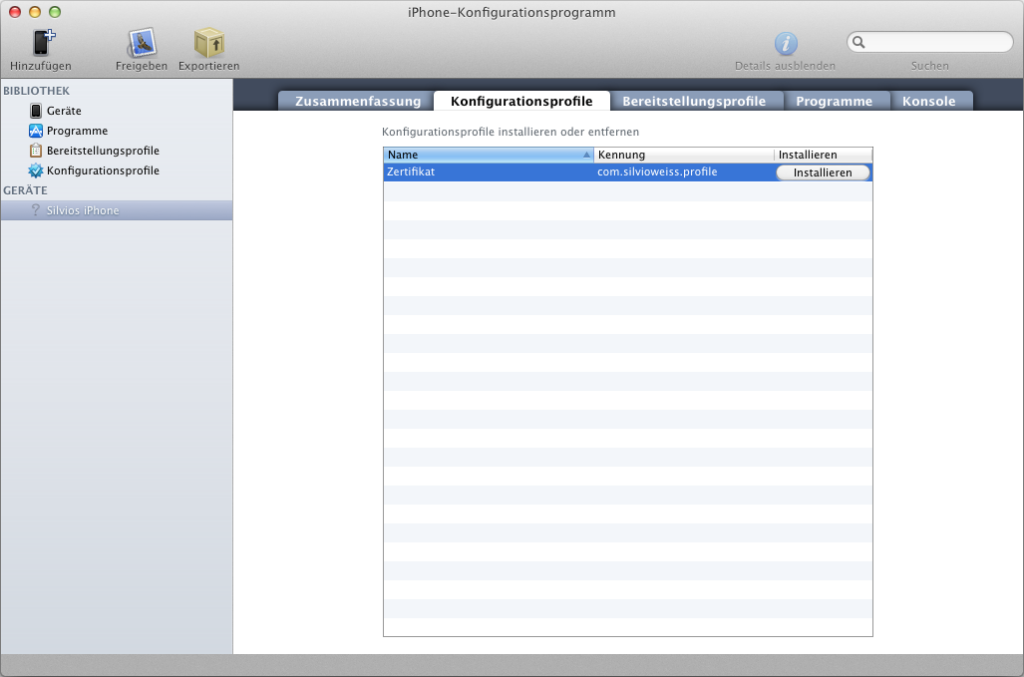Viewport: 1024px width, 677px height.
Task: Click the Installieren column header
Action: 824,155
